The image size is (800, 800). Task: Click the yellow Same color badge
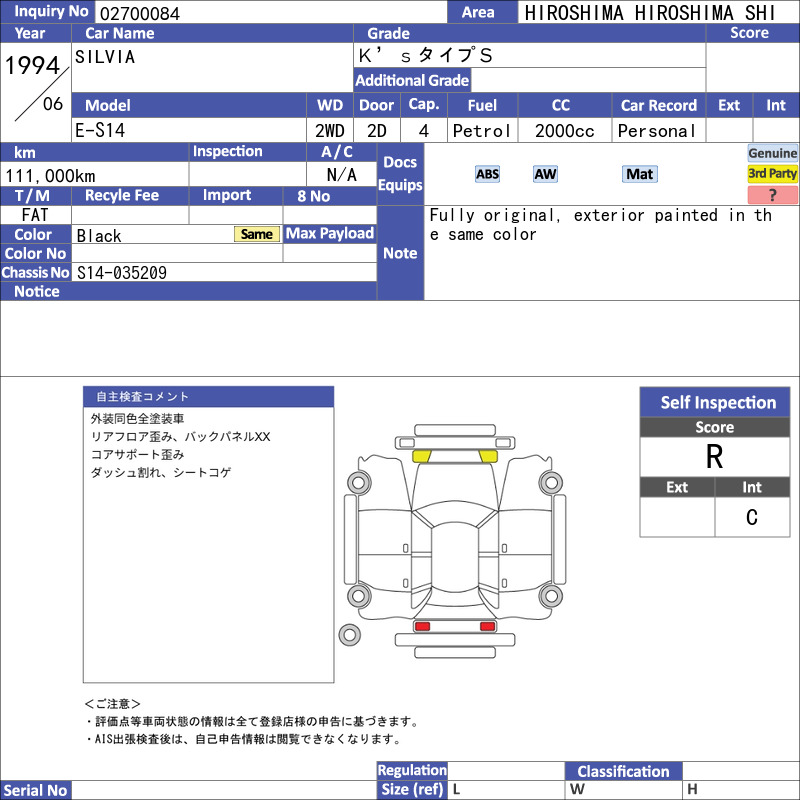(257, 234)
